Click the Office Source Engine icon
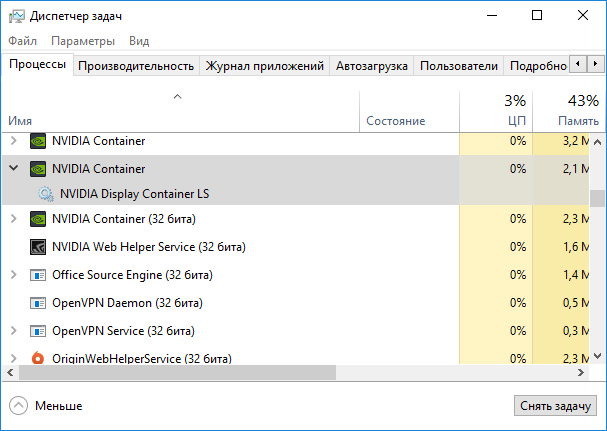 (x=38, y=275)
